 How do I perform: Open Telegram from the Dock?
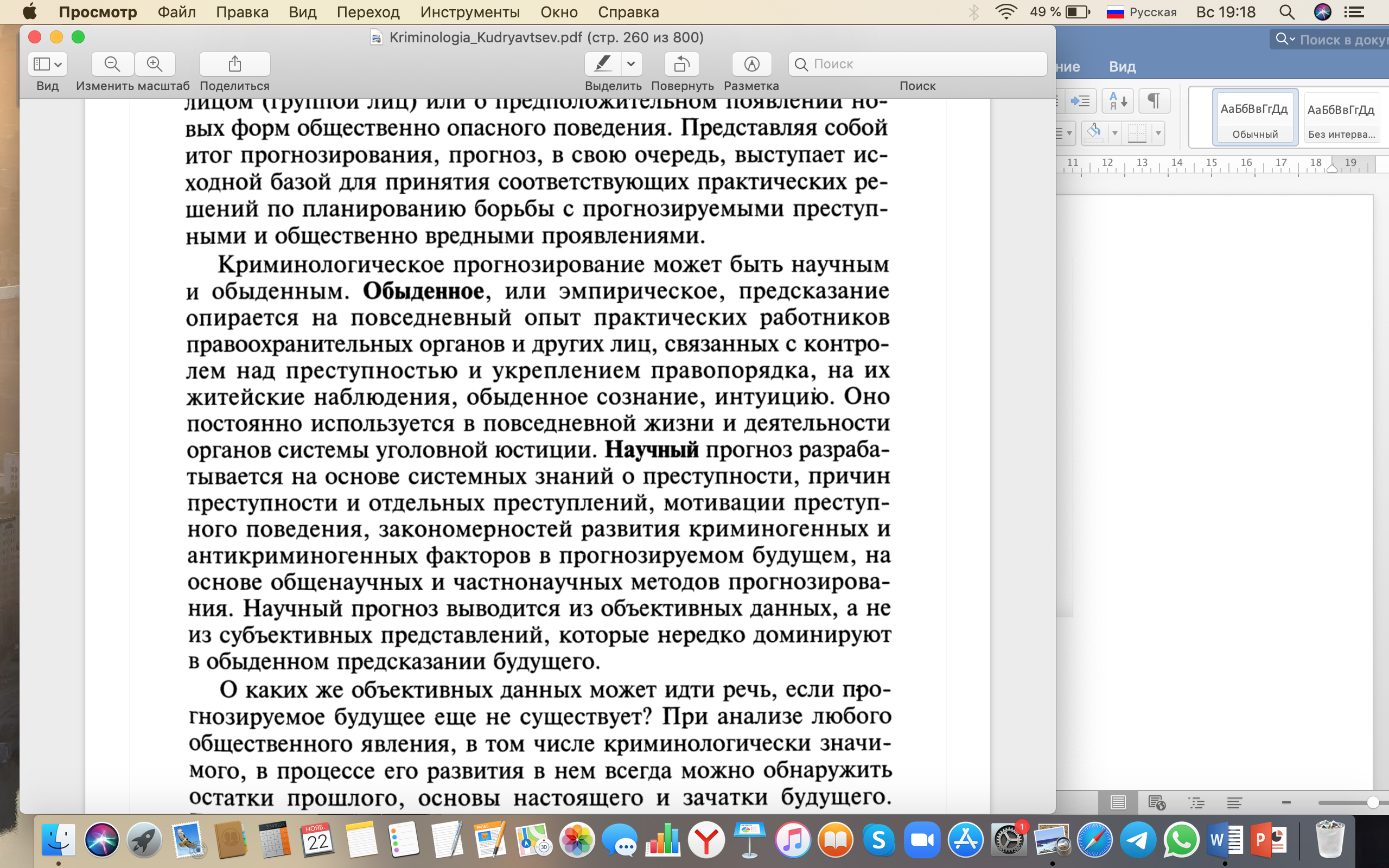click(1137, 839)
